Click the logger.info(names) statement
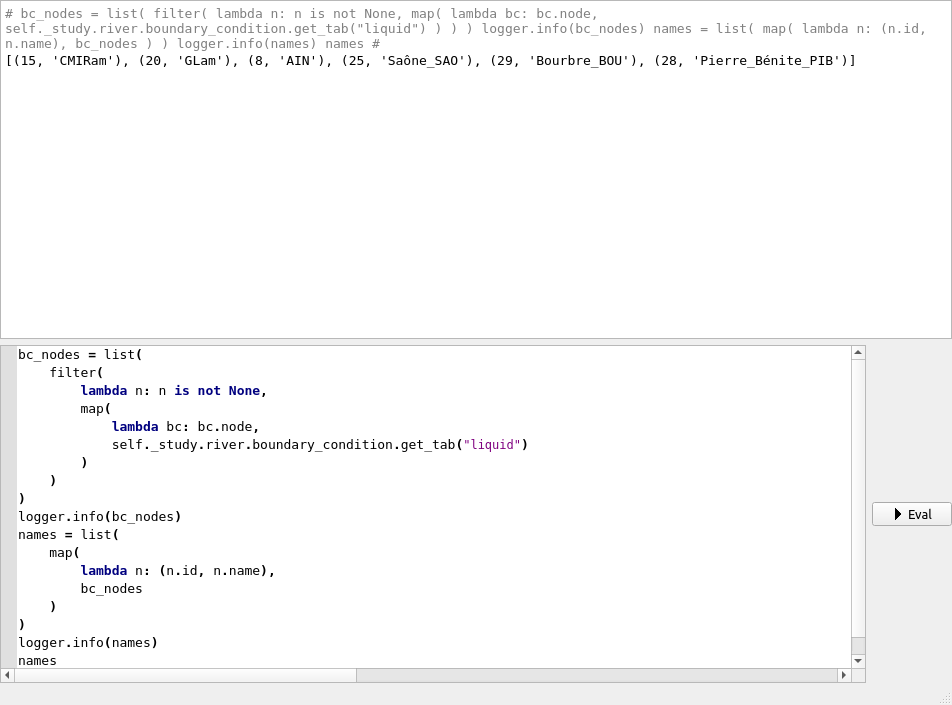 click(87, 642)
